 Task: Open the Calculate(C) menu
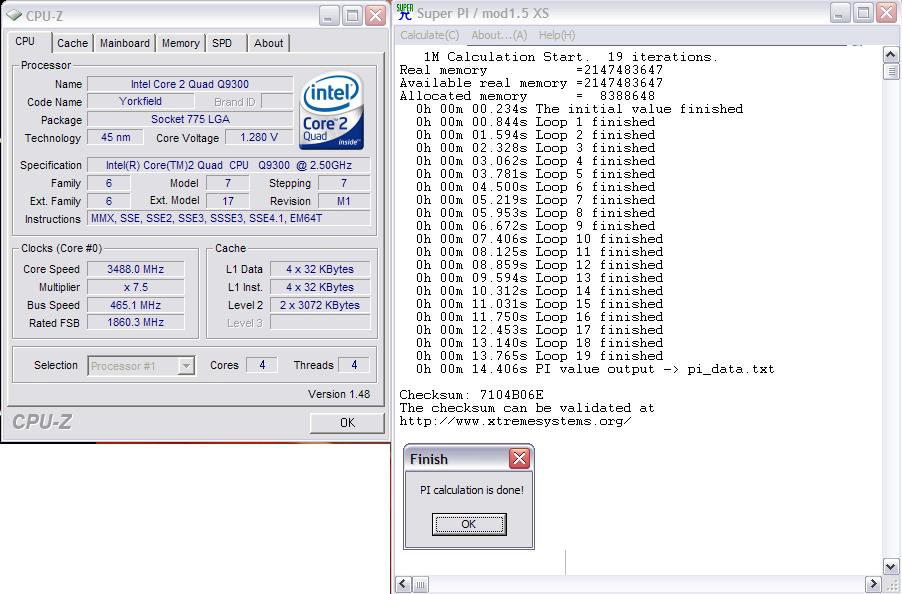[x=430, y=35]
